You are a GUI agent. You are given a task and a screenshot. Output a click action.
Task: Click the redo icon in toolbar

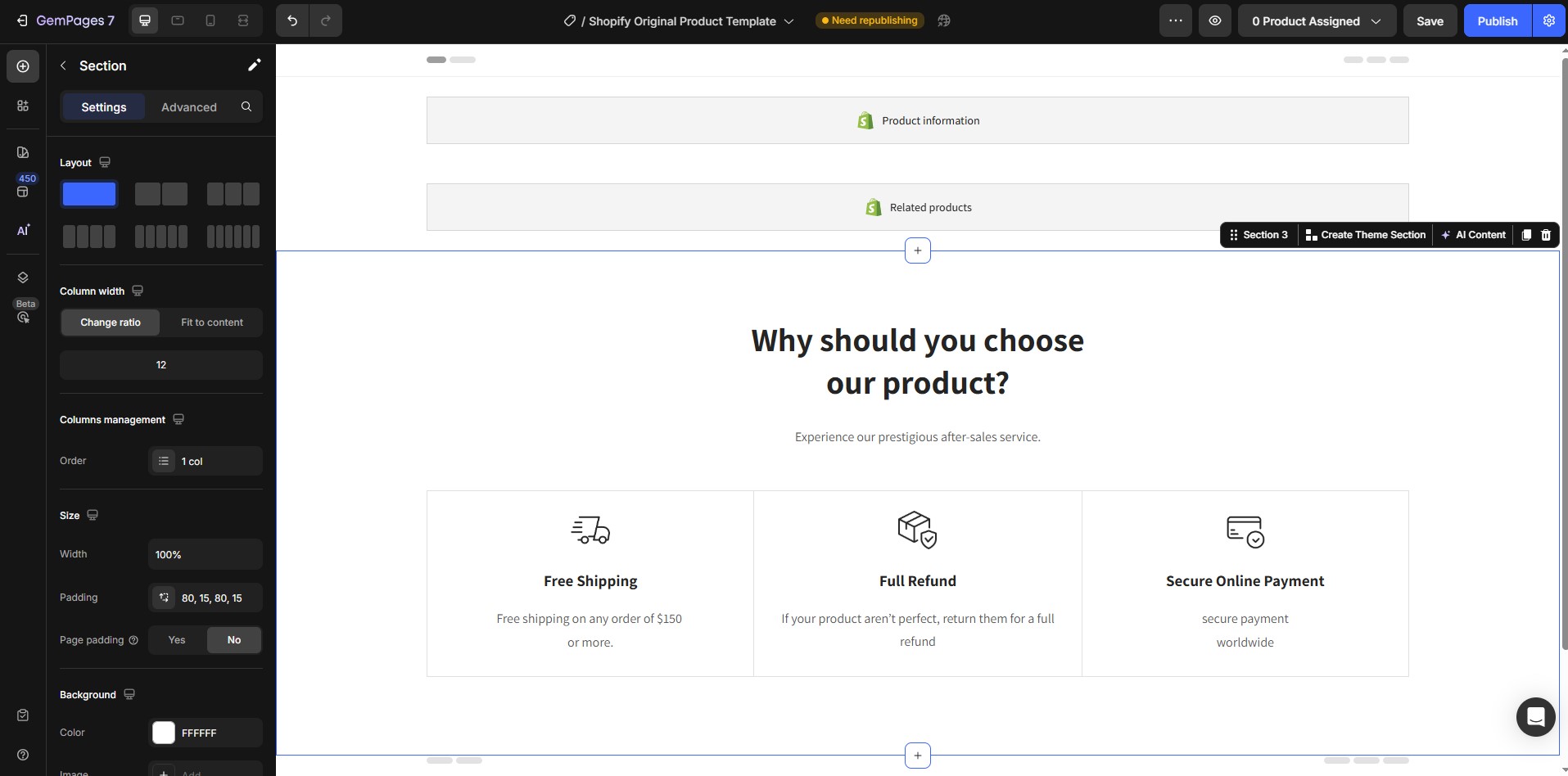pos(326,20)
